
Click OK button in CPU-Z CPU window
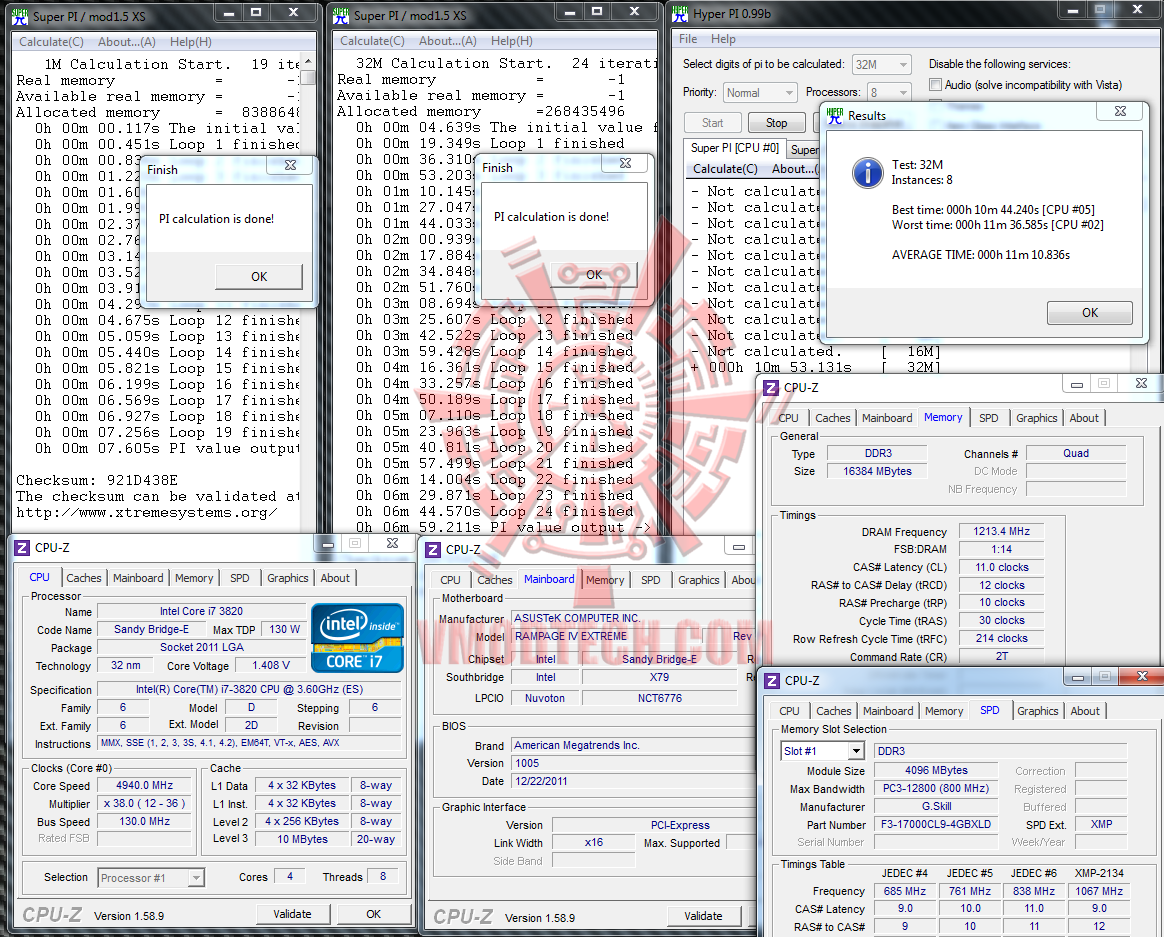click(373, 914)
